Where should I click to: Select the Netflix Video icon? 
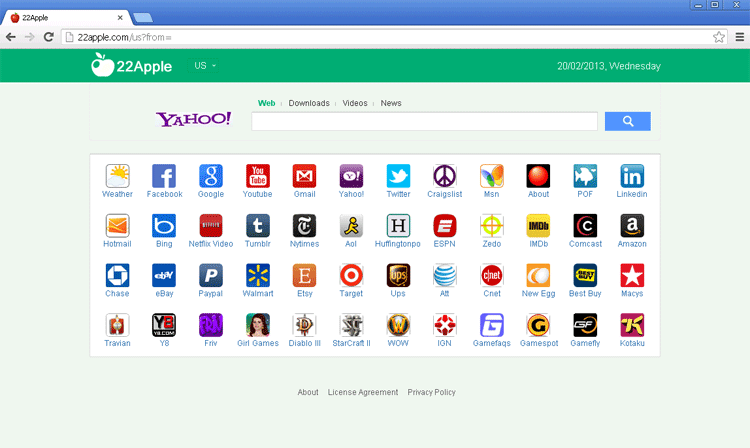(211, 226)
